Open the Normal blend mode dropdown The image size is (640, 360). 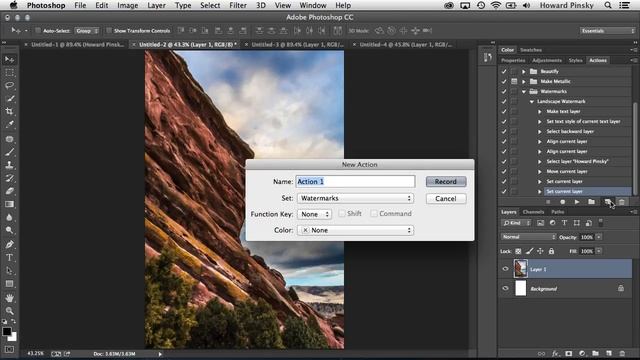(x=529, y=237)
